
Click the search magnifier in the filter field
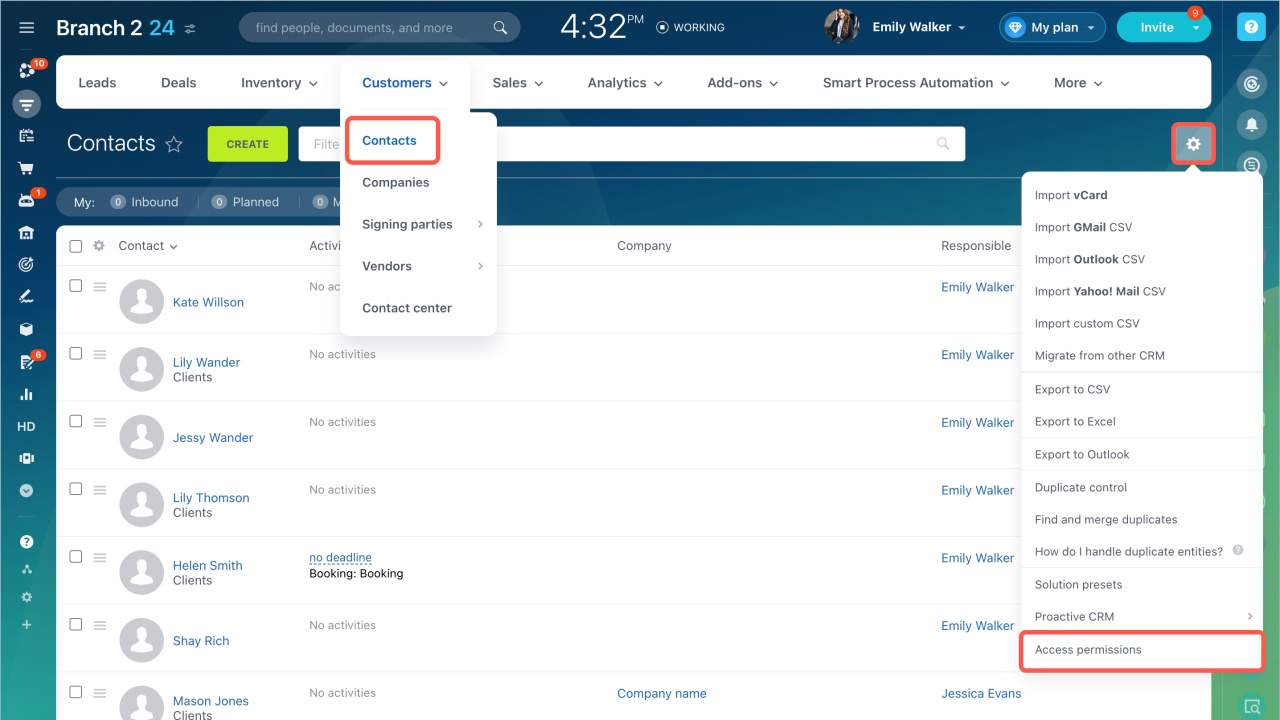[942, 144]
